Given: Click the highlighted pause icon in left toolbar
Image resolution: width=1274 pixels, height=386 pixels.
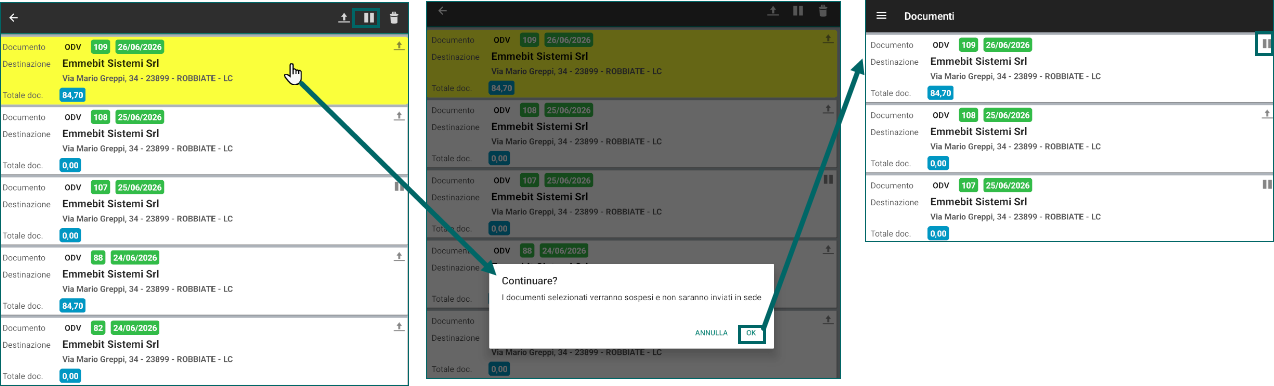Looking at the screenshot, I should (x=369, y=17).
